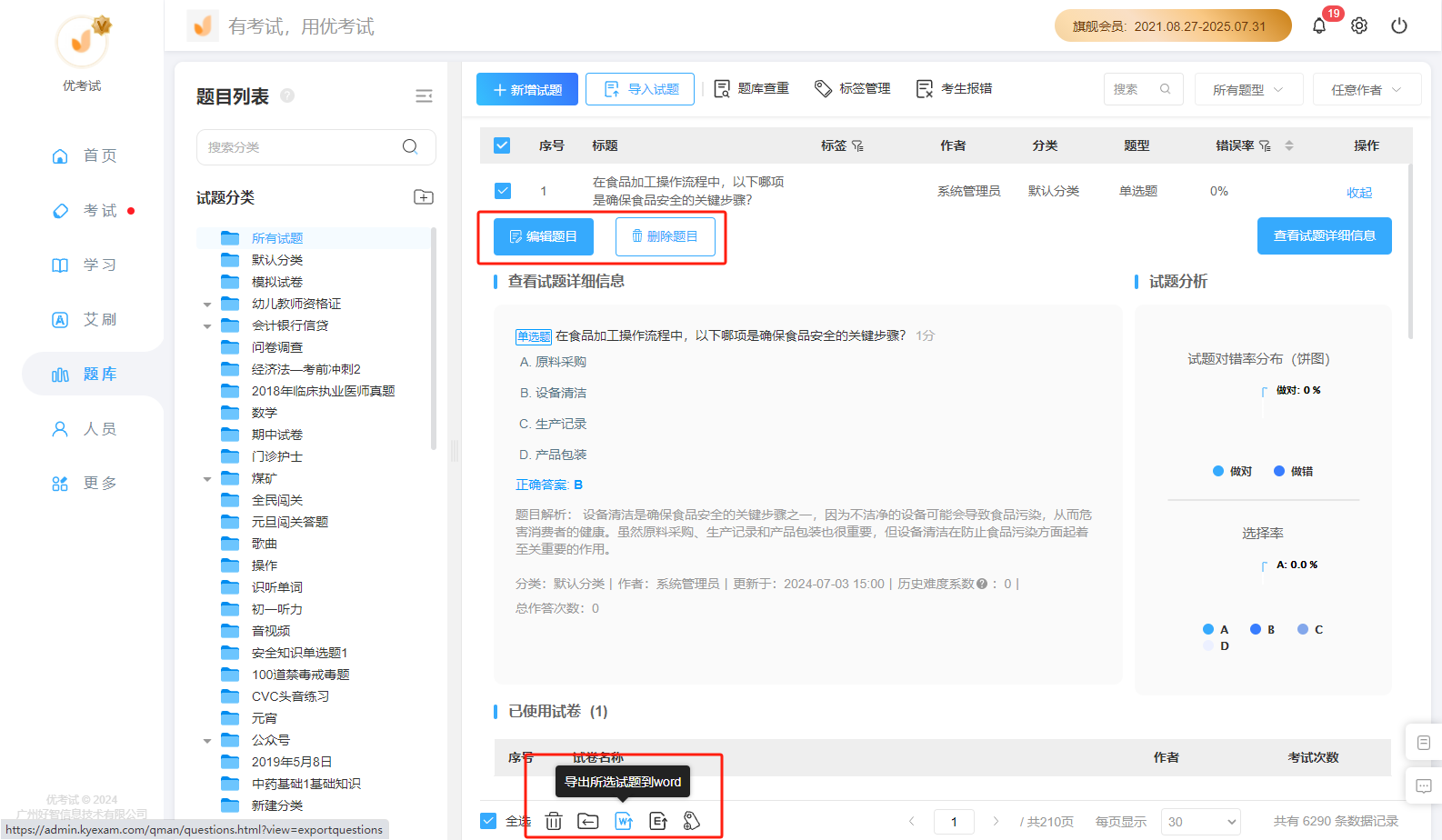Toggle option D legend in 选择率 chart
Screen dimensions: 1442x840
(1216, 645)
